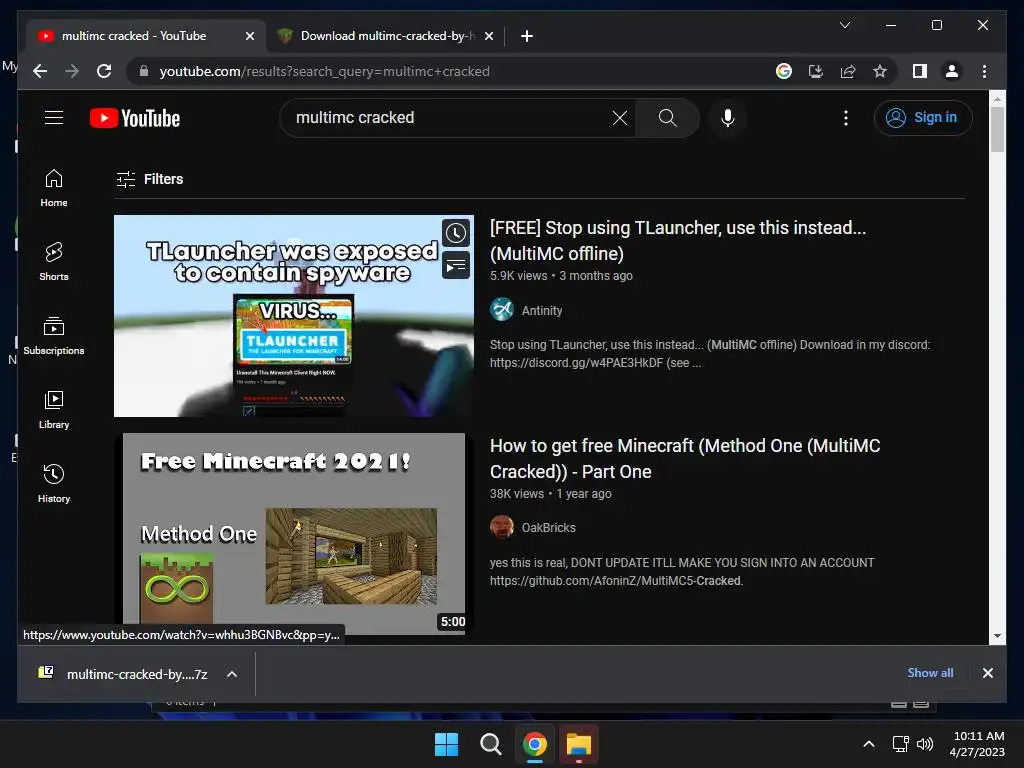Click the scrollbar down arrow

[x=997, y=635]
